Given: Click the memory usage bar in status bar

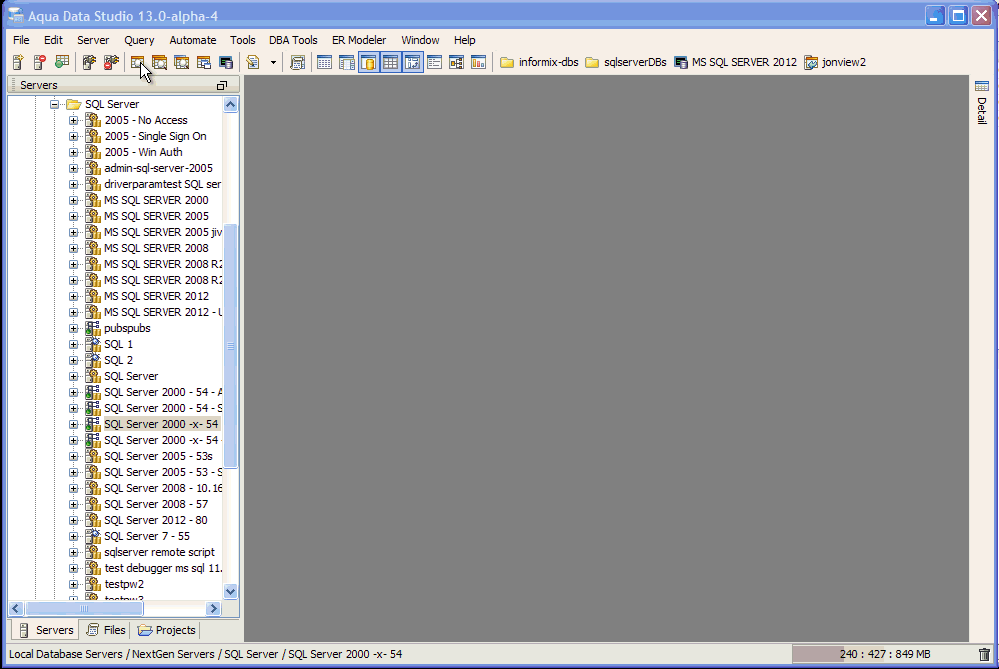Looking at the screenshot, I should tap(884, 654).
